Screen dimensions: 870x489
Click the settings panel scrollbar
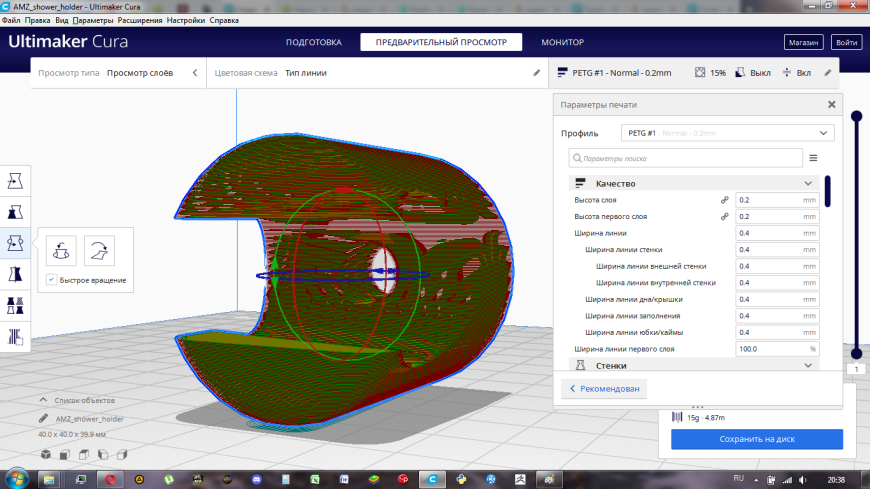point(827,191)
